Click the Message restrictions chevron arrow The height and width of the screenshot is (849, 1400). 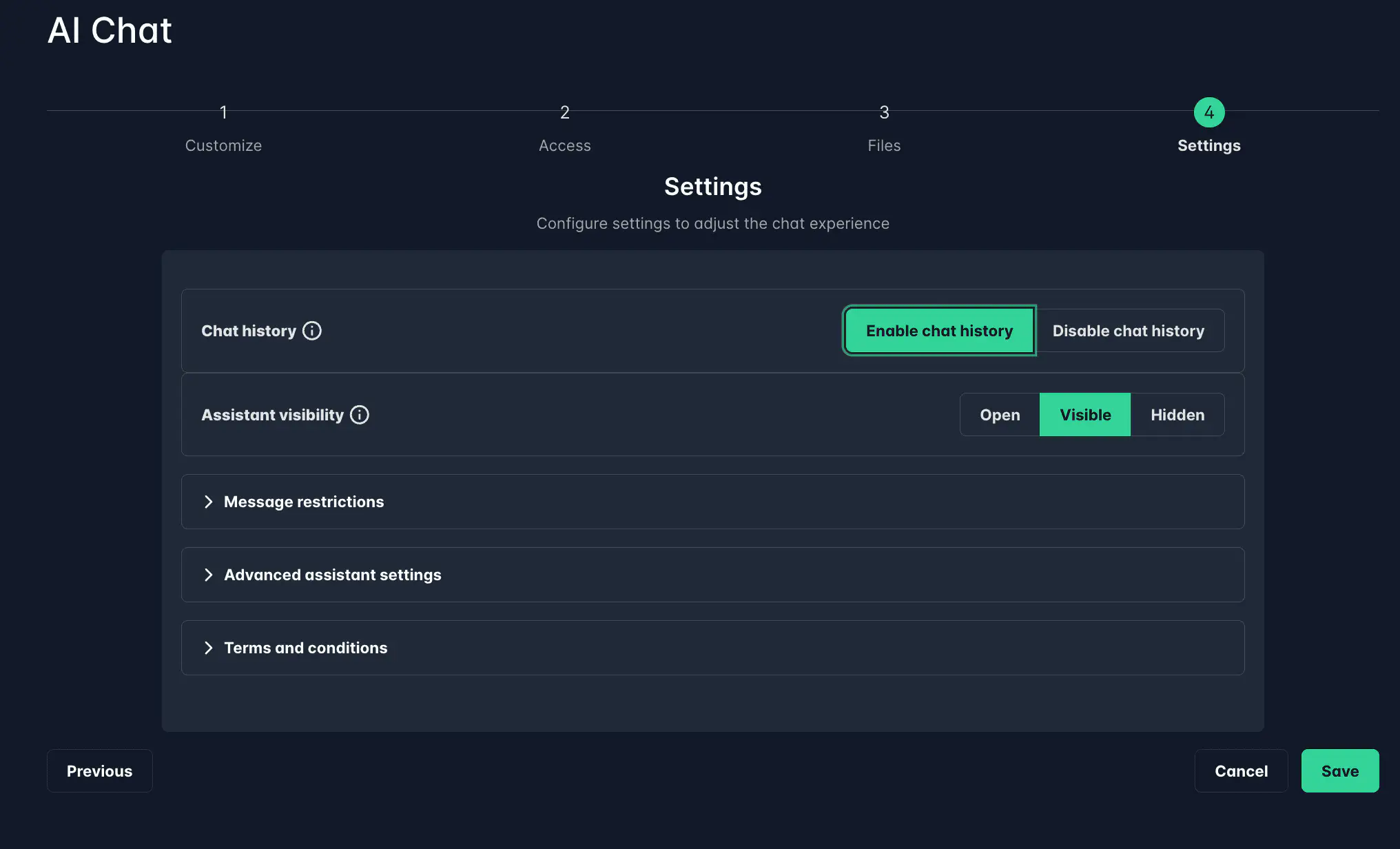pyautogui.click(x=208, y=502)
